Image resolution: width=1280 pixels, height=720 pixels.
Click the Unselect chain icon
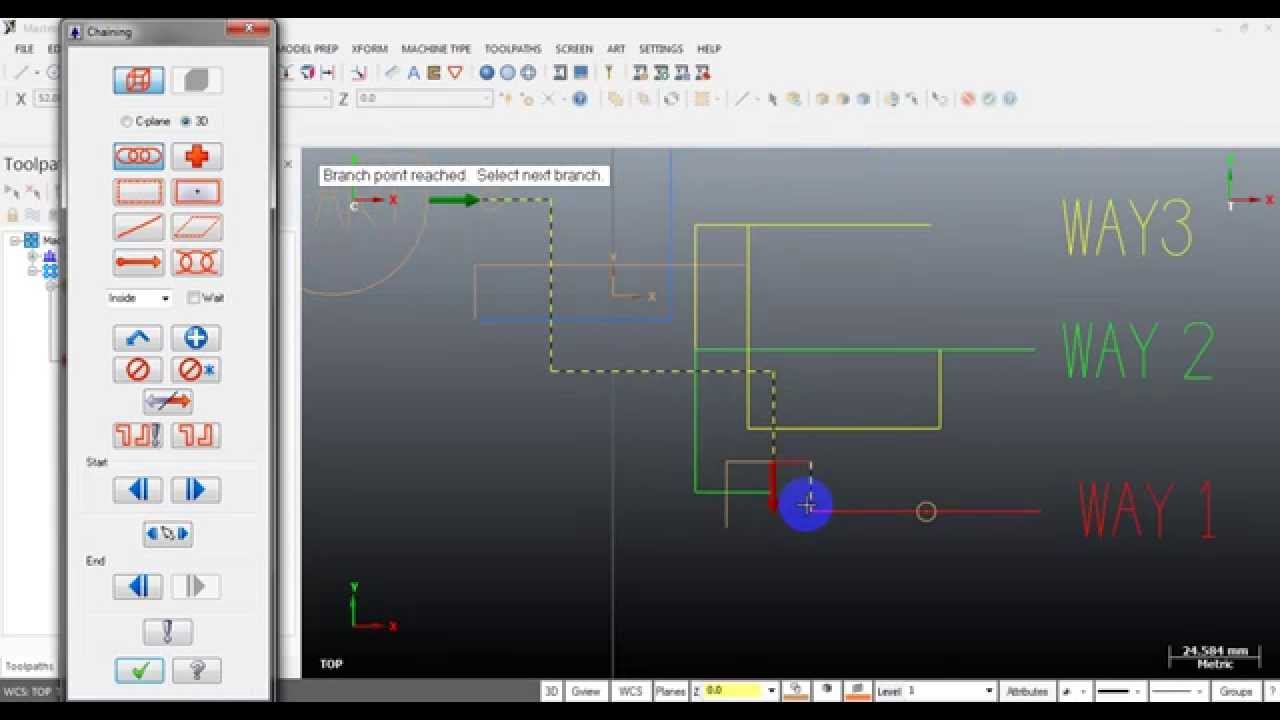[x=138, y=370]
